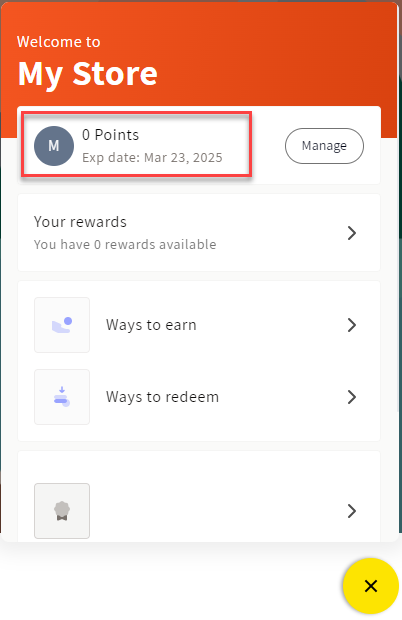The width and height of the screenshot is (402, 620).
Task: Select the Ways to redeem label
Action: (x=162, y=397)
